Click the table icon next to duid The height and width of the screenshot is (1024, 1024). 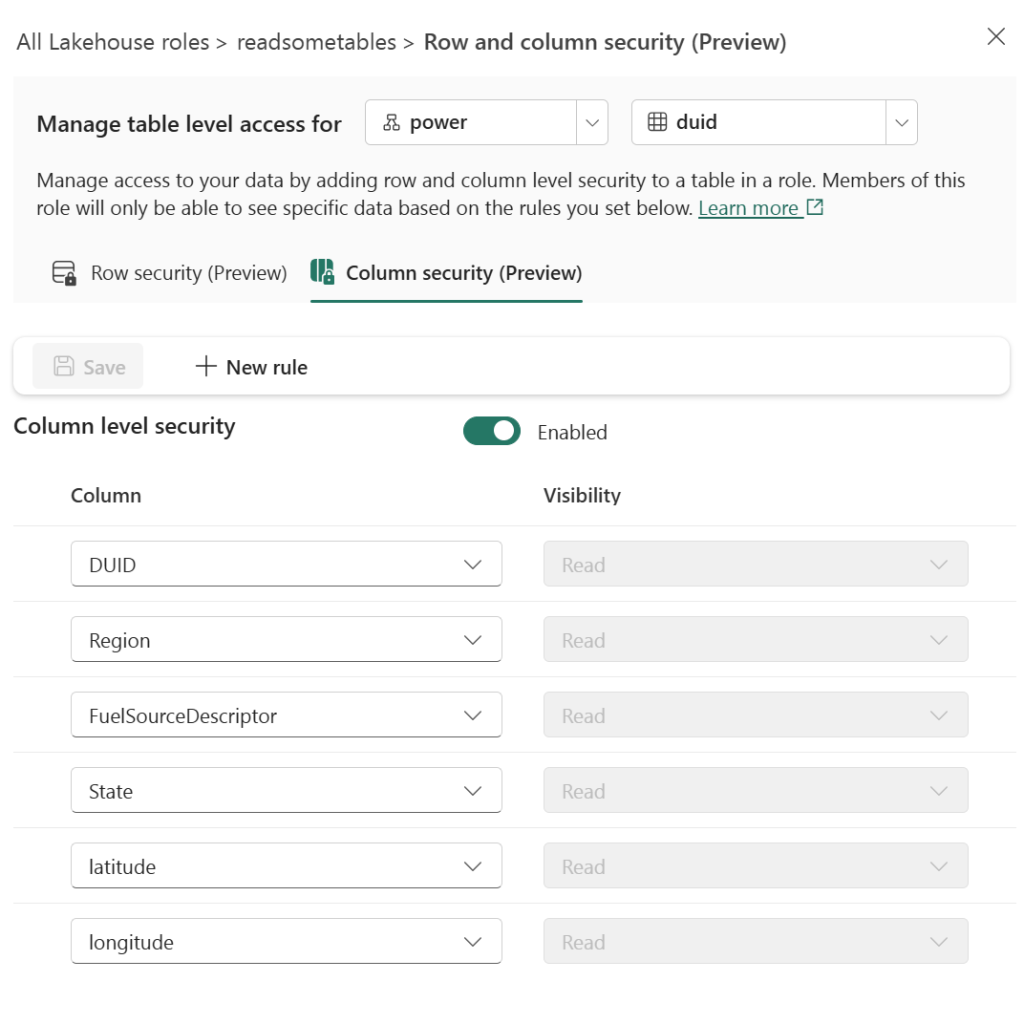[x=657, y=122]
